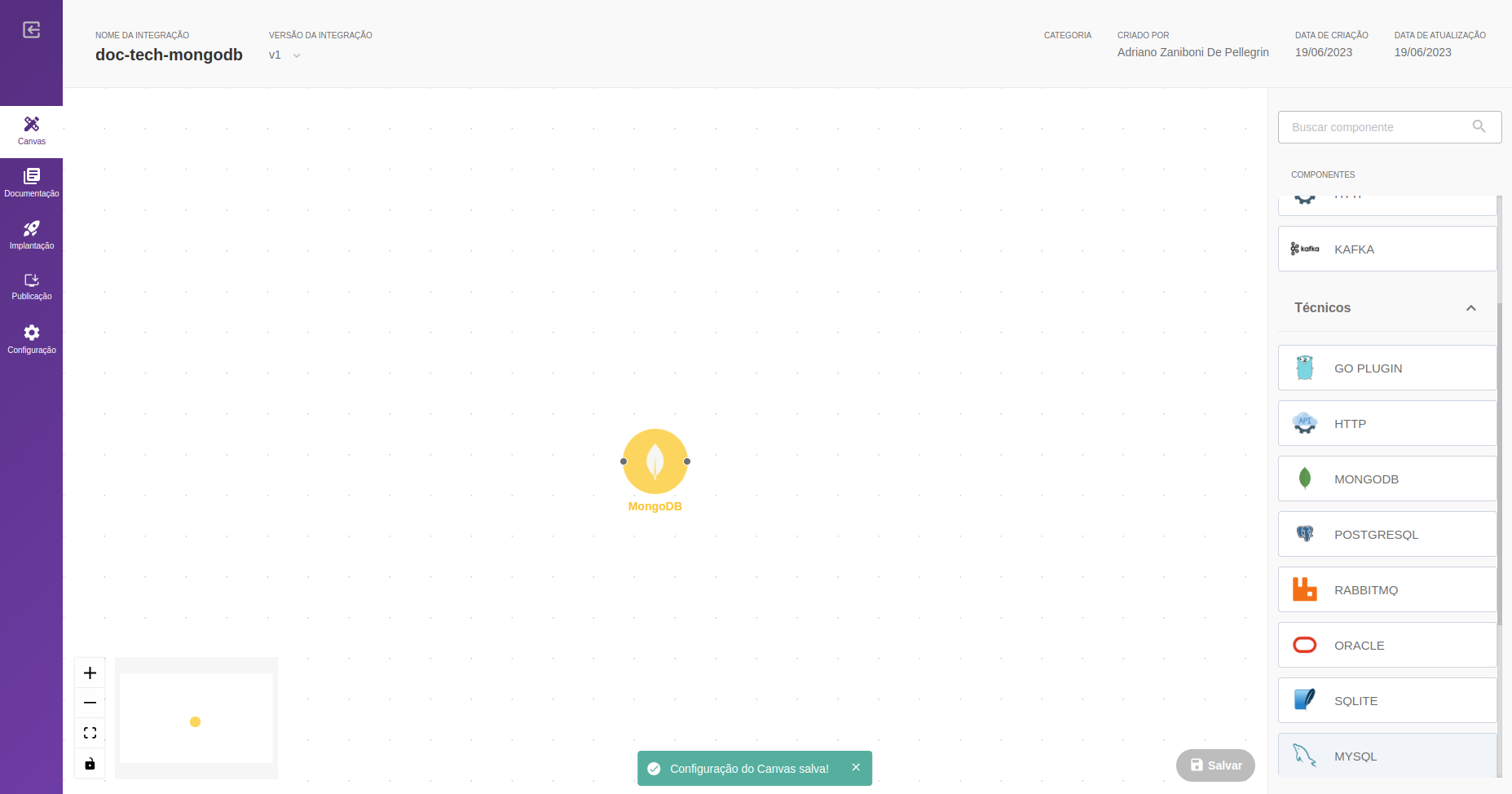The width and height of the screenshot is (1512, 794).
Task: Click the Go gopher icon
Action: (1305, 368)
